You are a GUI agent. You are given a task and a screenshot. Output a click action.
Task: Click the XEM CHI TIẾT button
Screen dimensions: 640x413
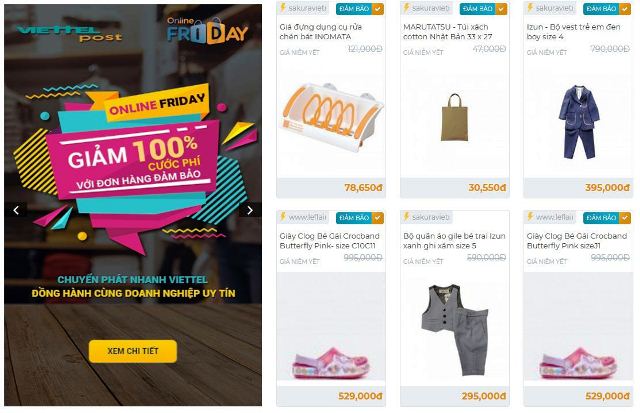tap(133, 351)
